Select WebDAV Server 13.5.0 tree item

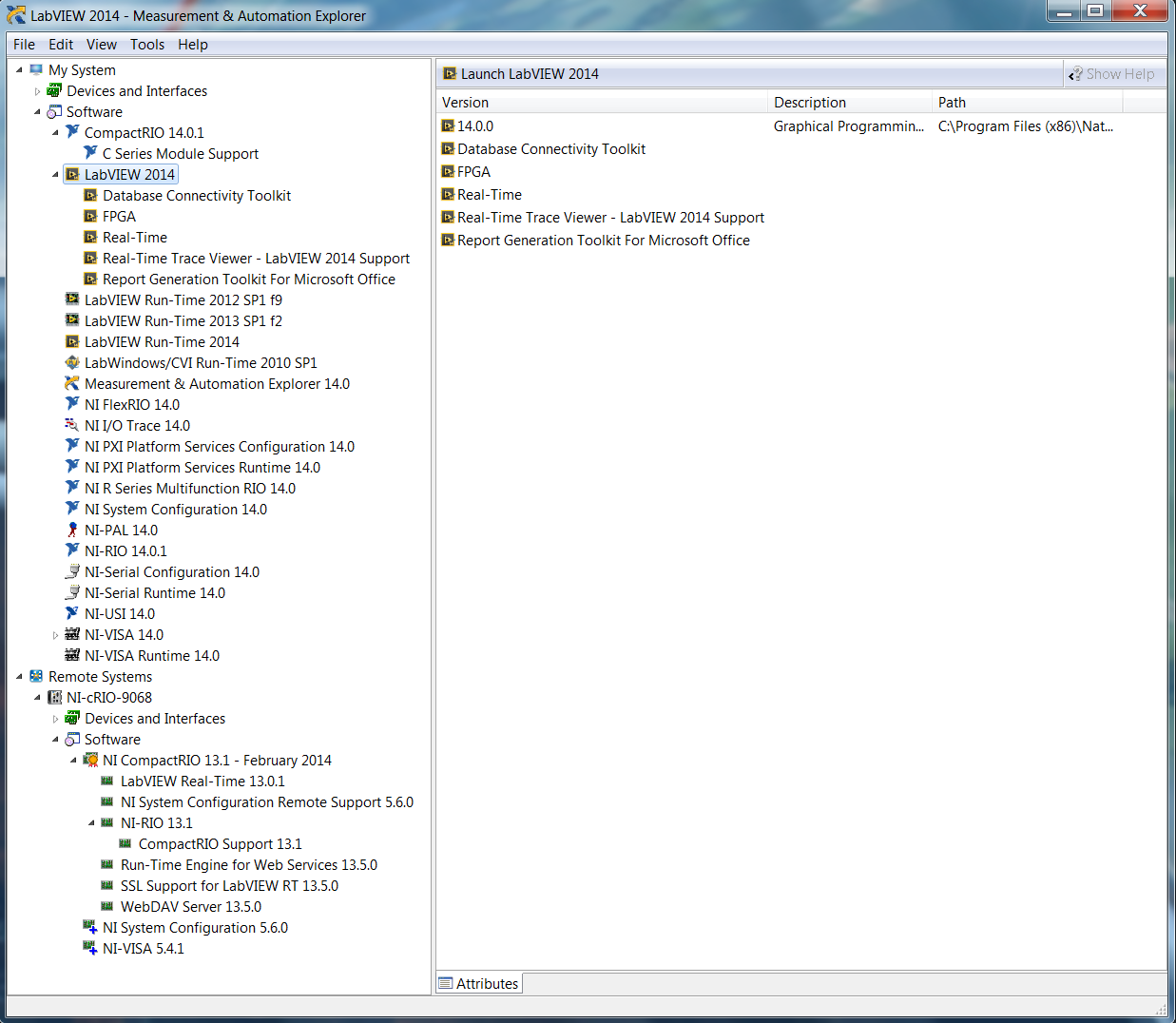(x=191, y=906)
